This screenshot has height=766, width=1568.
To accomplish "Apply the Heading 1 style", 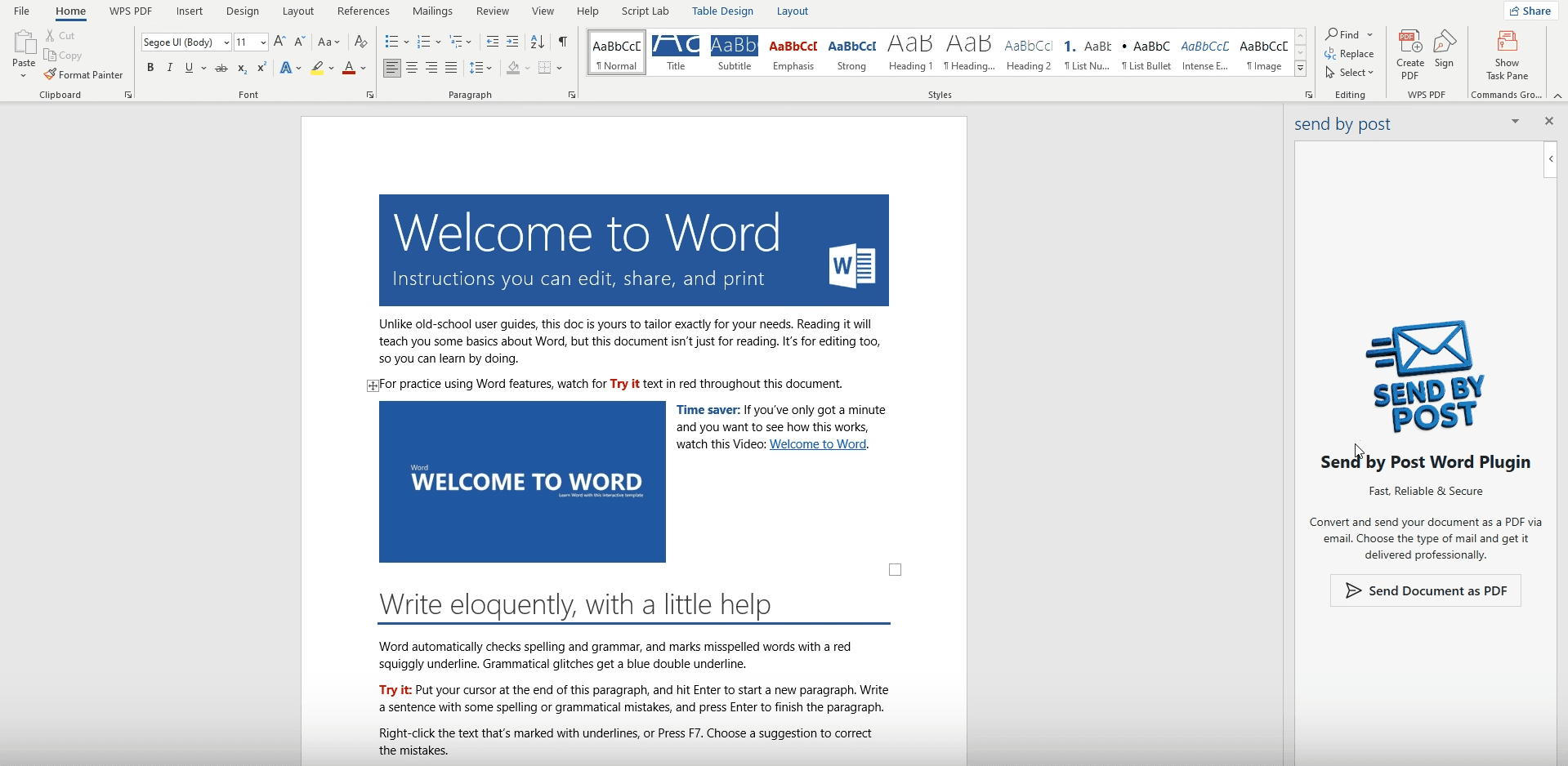I will (x=910, y=53).
